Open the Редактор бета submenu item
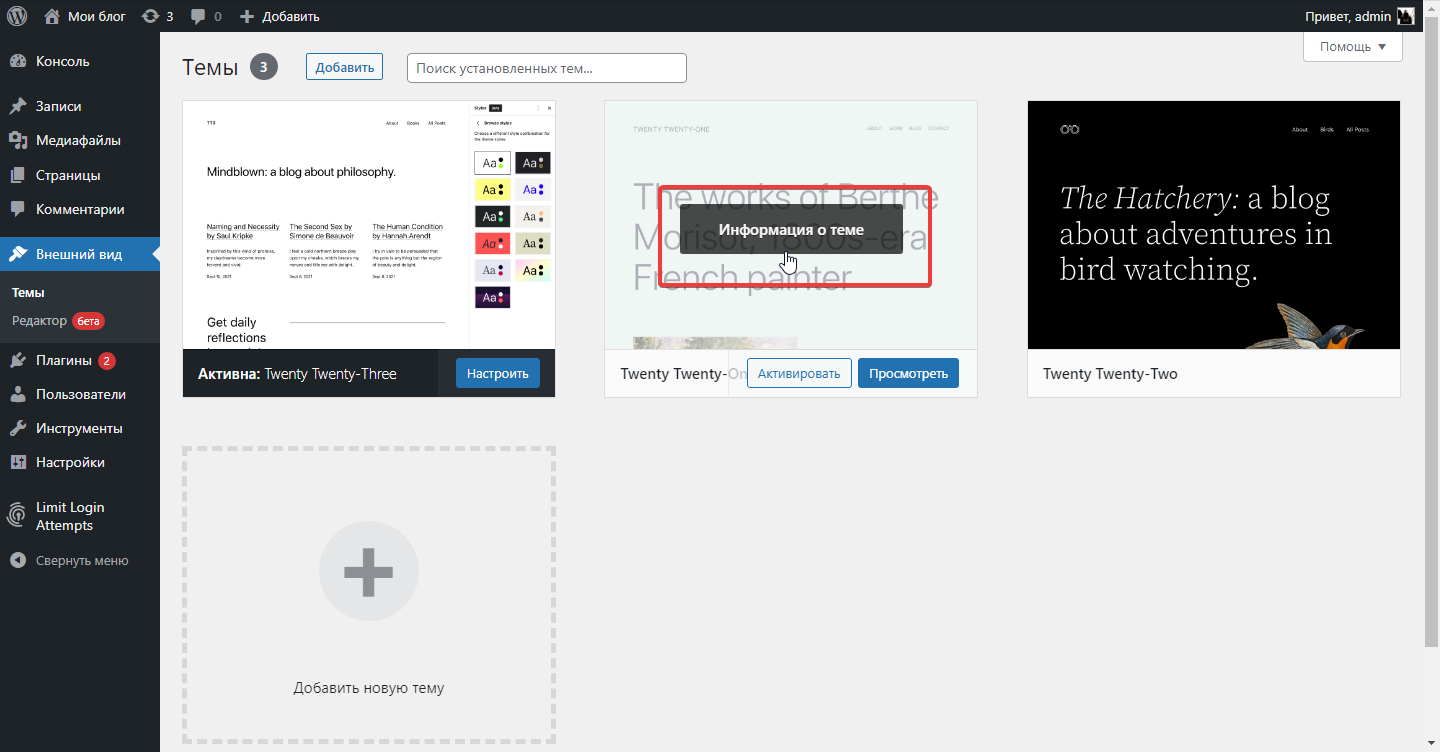 coord(58,321)
